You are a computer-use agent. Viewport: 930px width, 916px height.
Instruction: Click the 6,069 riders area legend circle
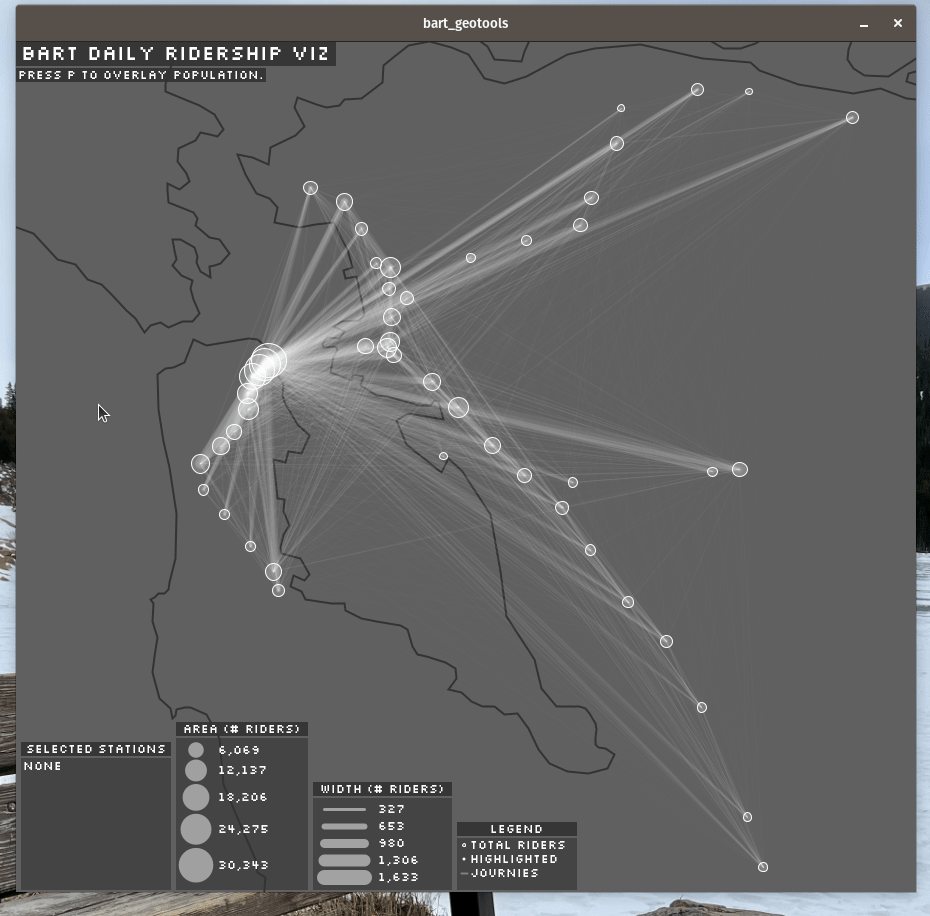pyautogui.click(x=196, y=750)
